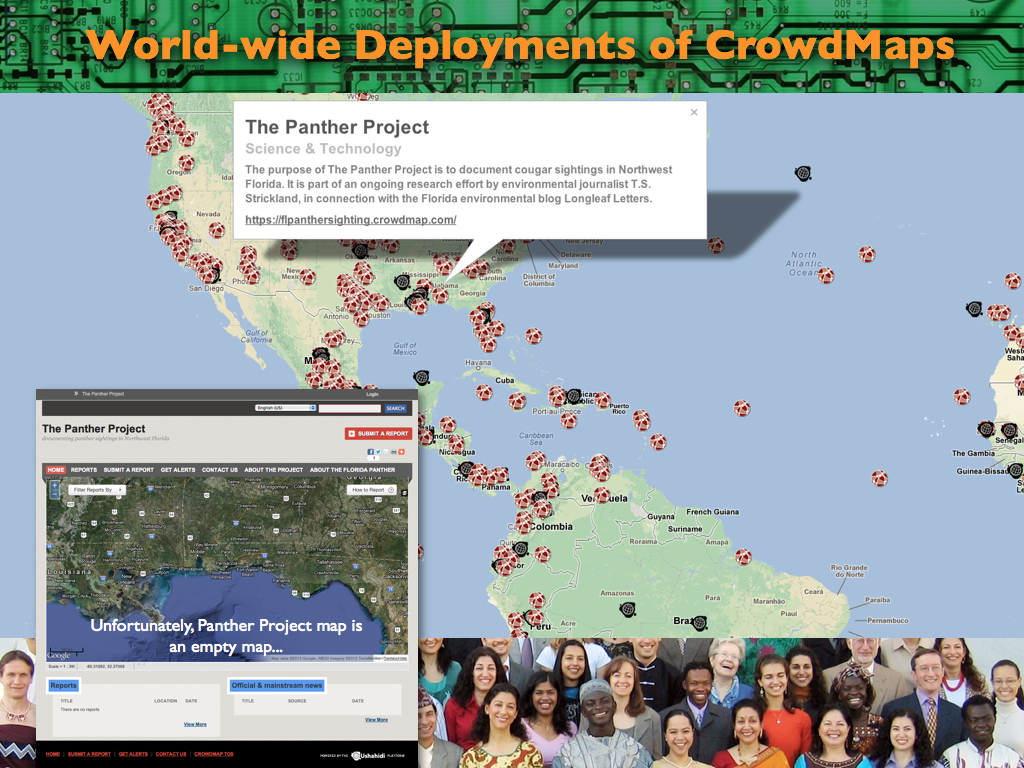Open the English (US) language dropdown
This screenshot has height=768, width=1024.
pyautogui.click(x=285, y=408)
